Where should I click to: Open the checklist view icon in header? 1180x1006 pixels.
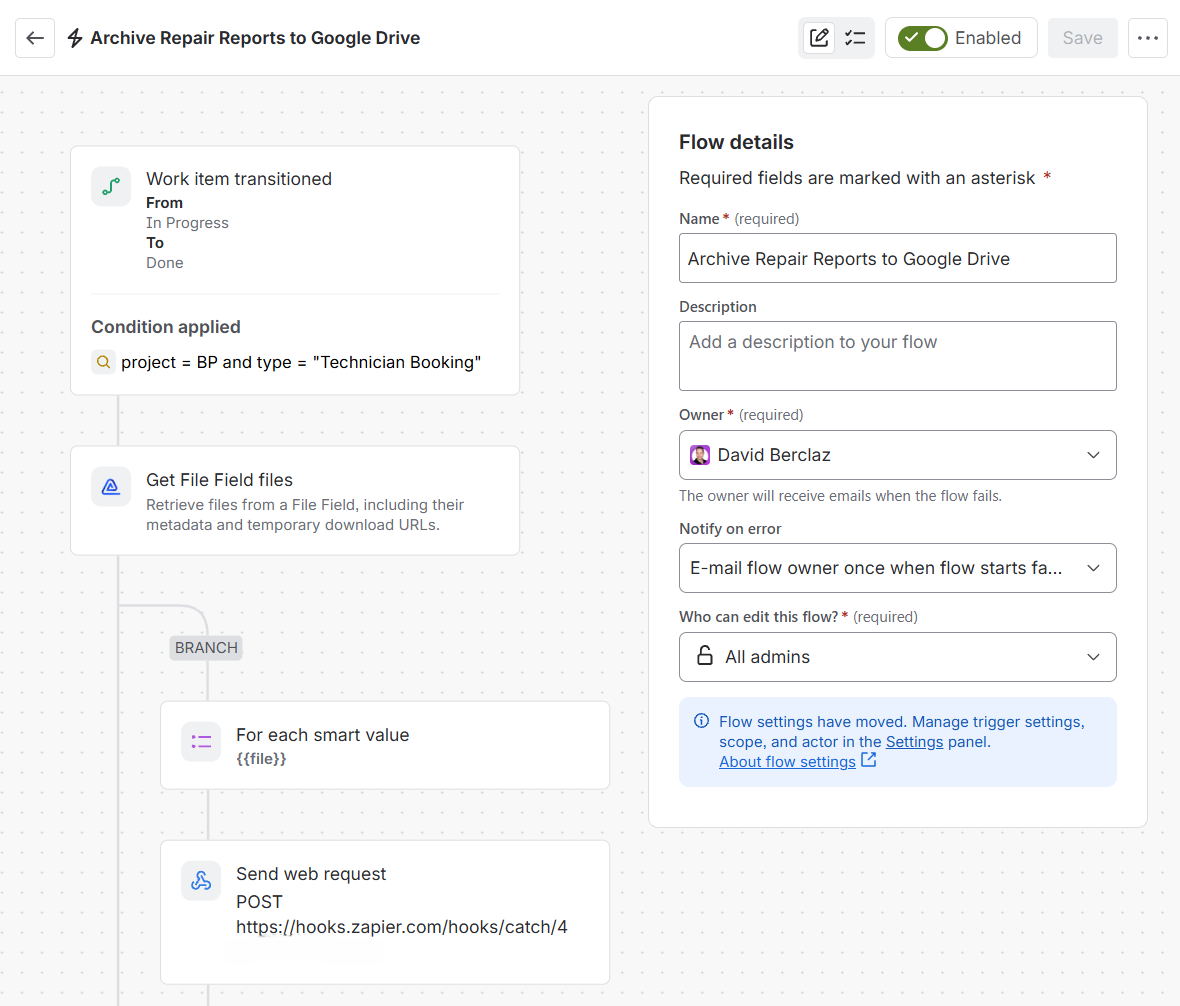coord(855,38)
